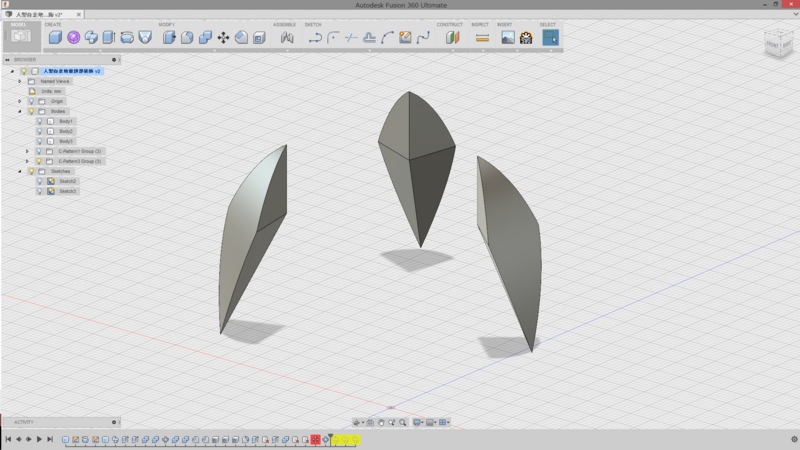Select the Shell modify tool
Image resolution: width=800 pixels, height=450 pixels.
(259, 37)
